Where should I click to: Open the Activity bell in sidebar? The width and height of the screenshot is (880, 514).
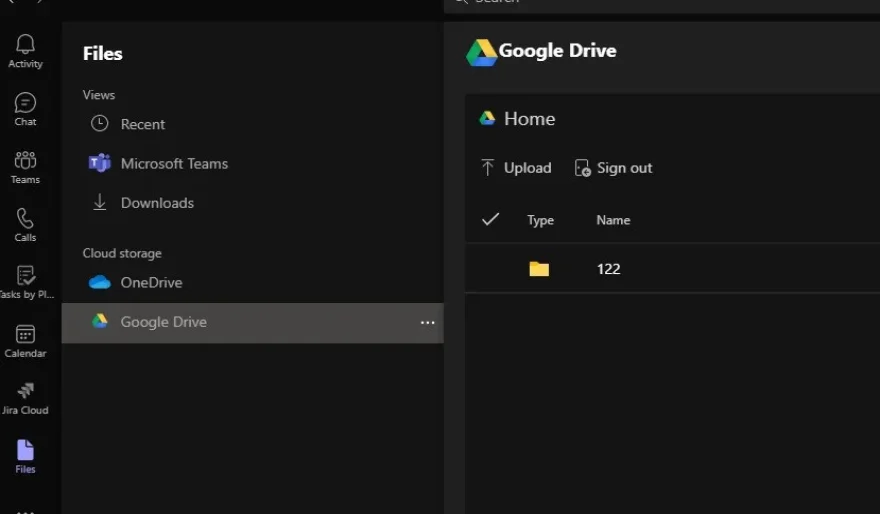[25, 51]
